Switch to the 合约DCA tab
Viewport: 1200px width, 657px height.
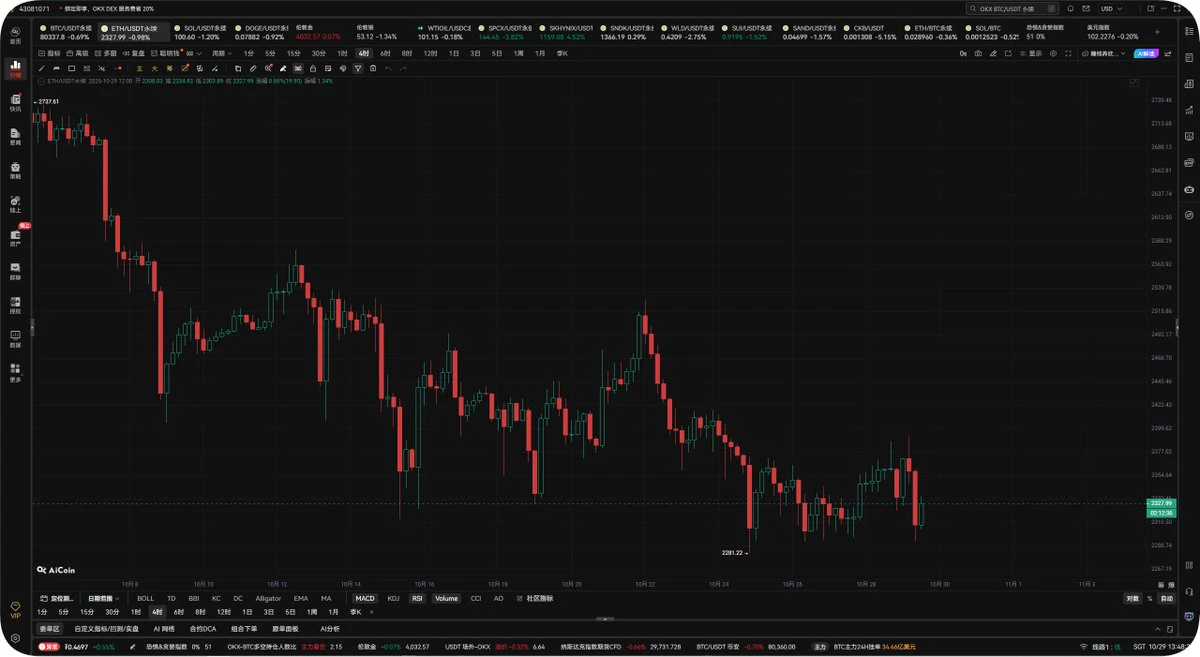pos(203,629)
